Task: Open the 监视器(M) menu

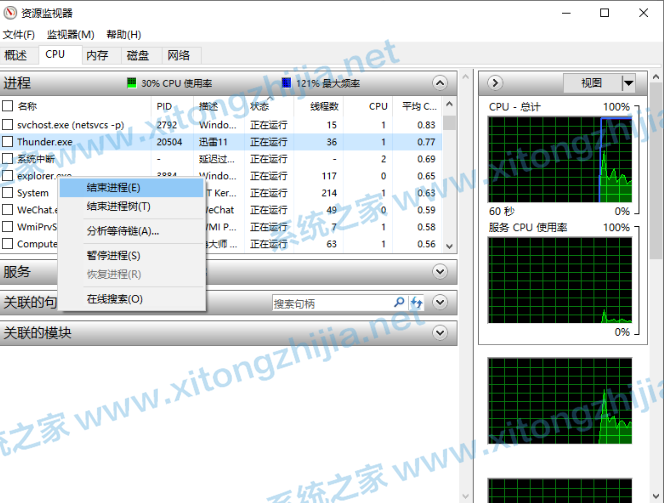Action: [x=70, y=34]
